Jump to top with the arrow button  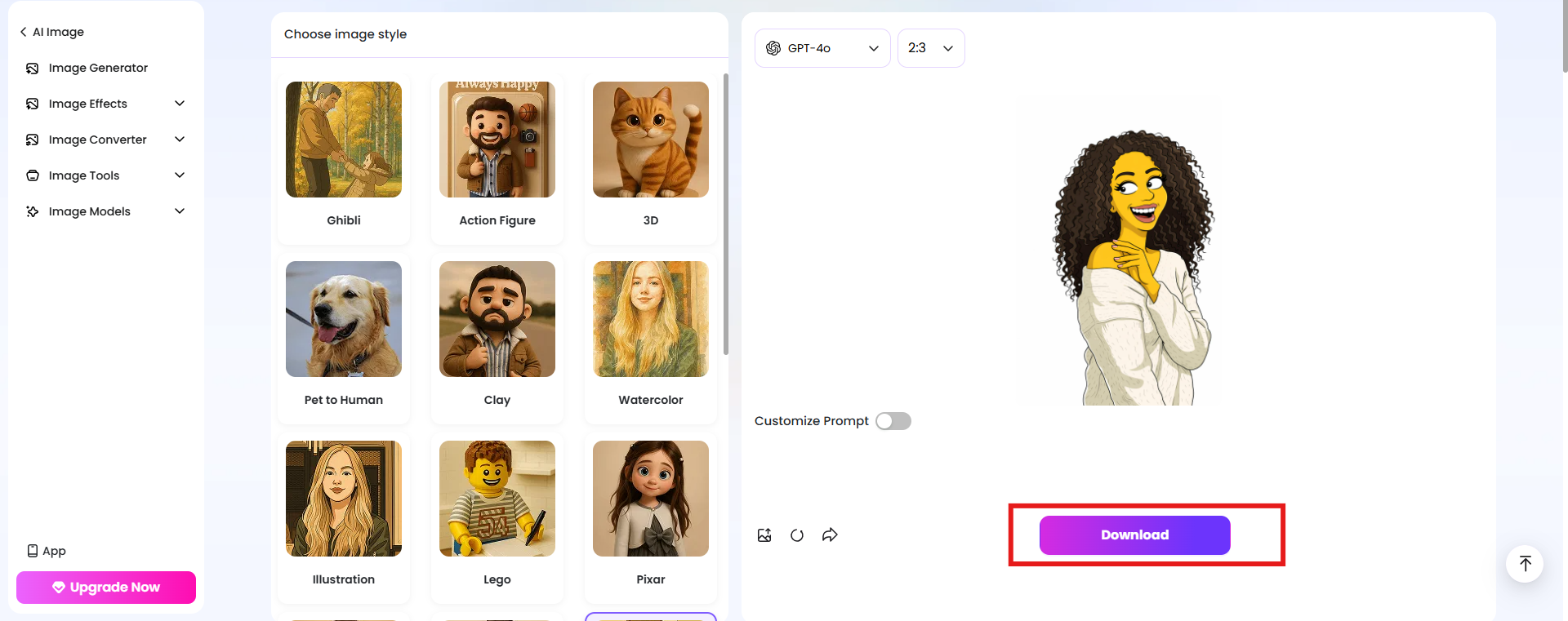click(1525, 564)
